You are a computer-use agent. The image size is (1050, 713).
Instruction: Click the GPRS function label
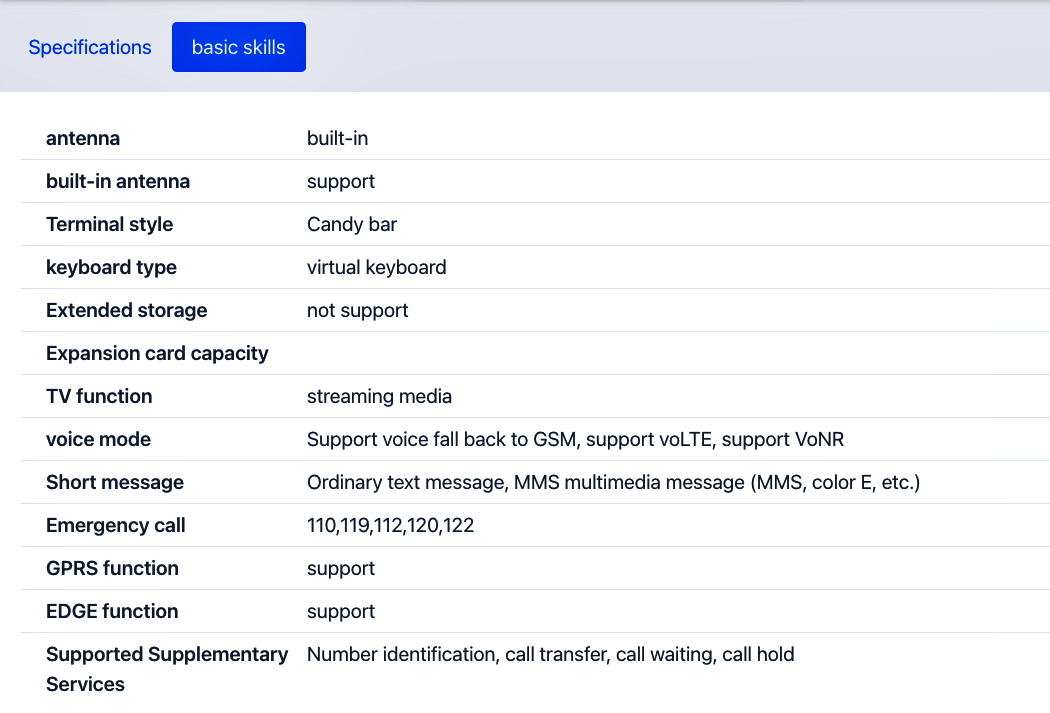click(x=112, y=568)
